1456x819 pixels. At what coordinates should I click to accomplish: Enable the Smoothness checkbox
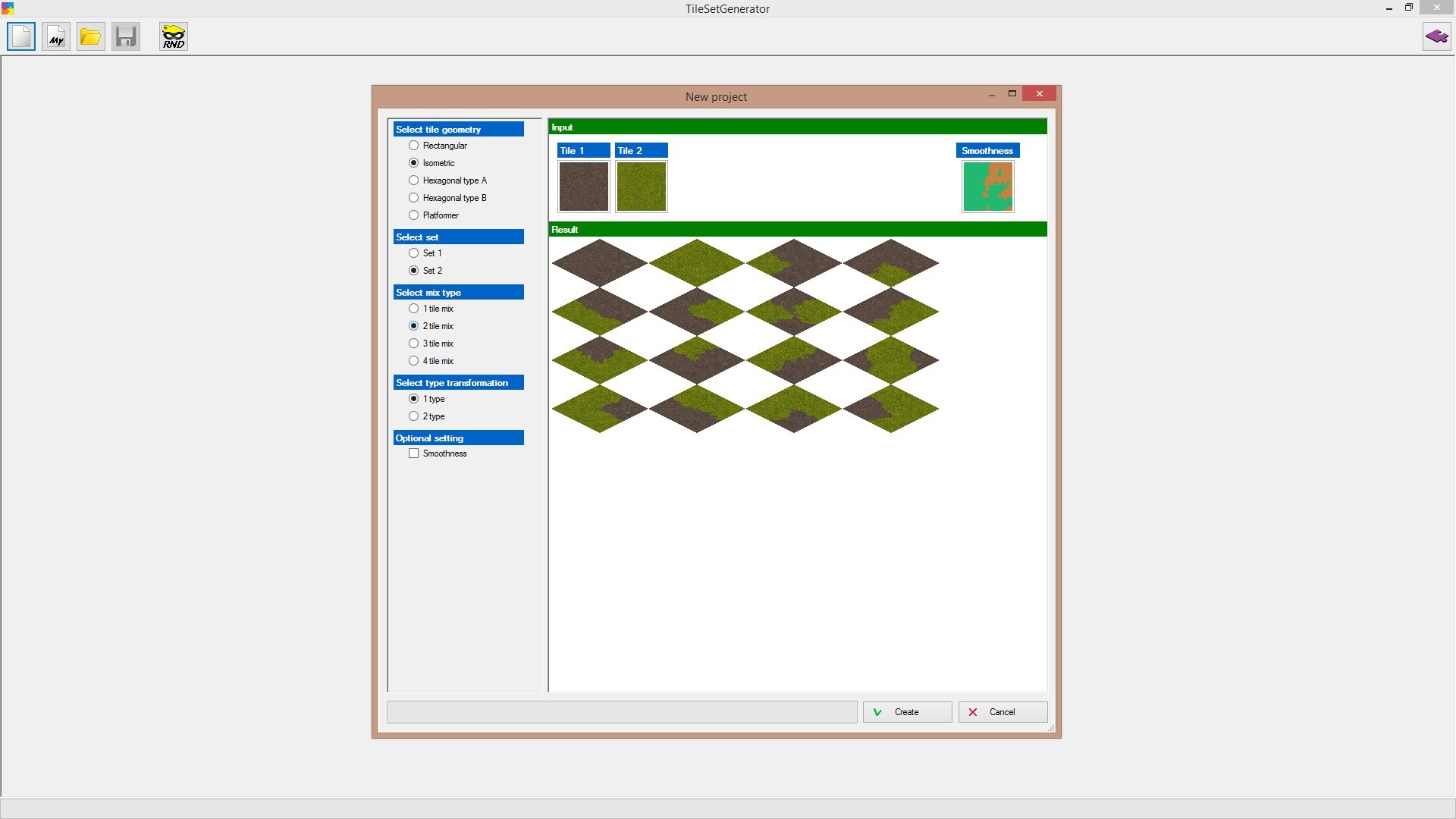(x=414, y=453)
